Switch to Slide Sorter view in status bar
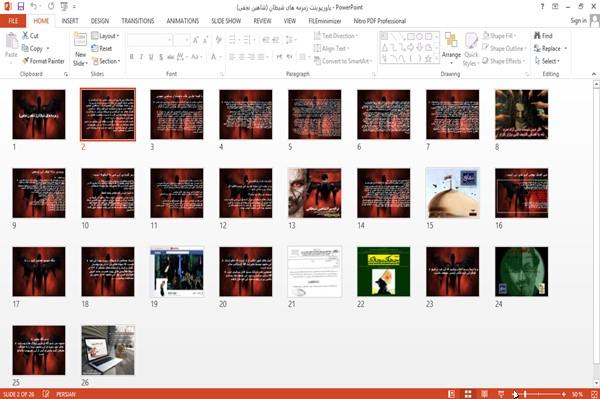600x399 pixels. [468, 394]
